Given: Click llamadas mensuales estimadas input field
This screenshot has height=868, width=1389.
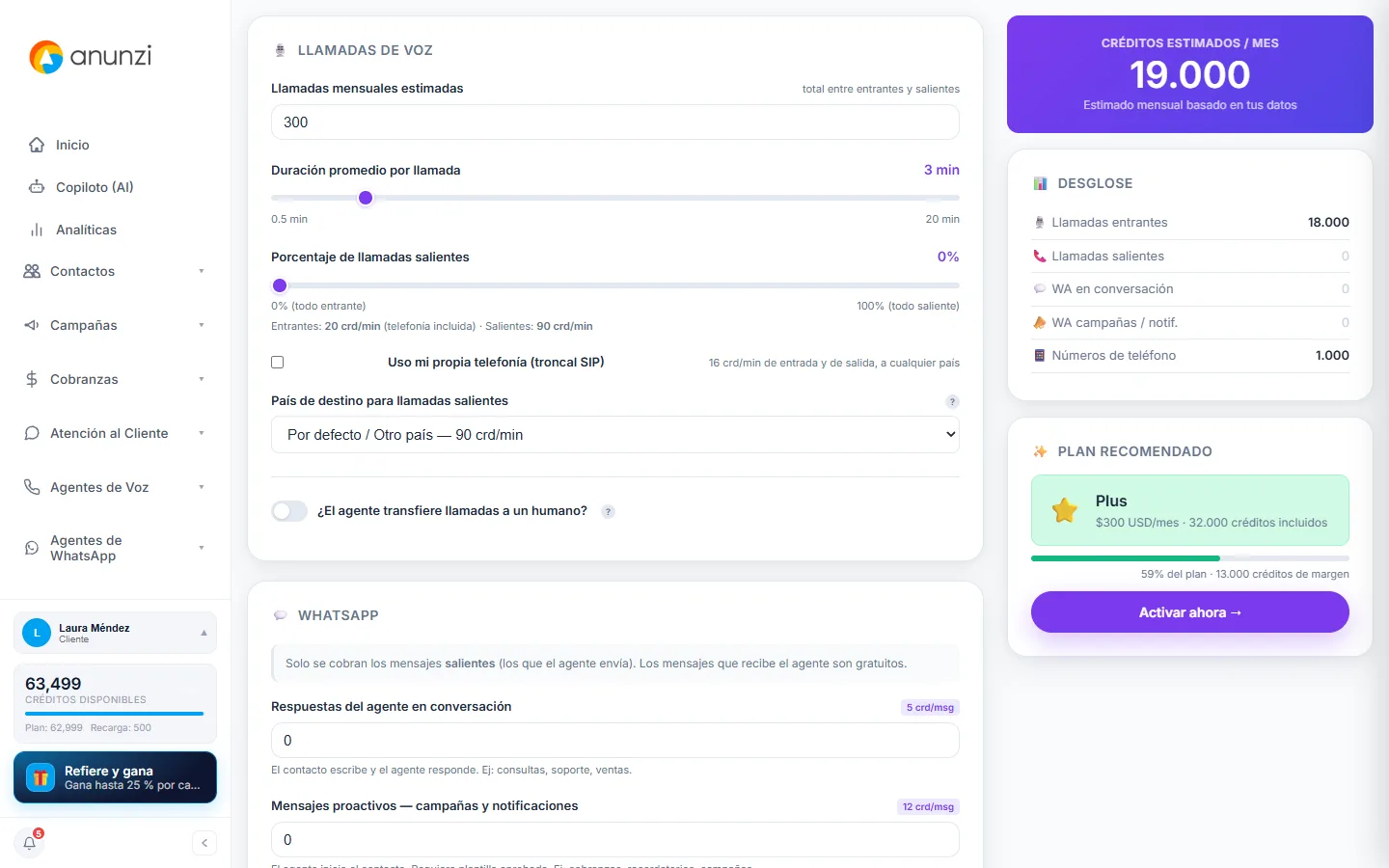Looking at the screenshot, I should pos(615,122).
